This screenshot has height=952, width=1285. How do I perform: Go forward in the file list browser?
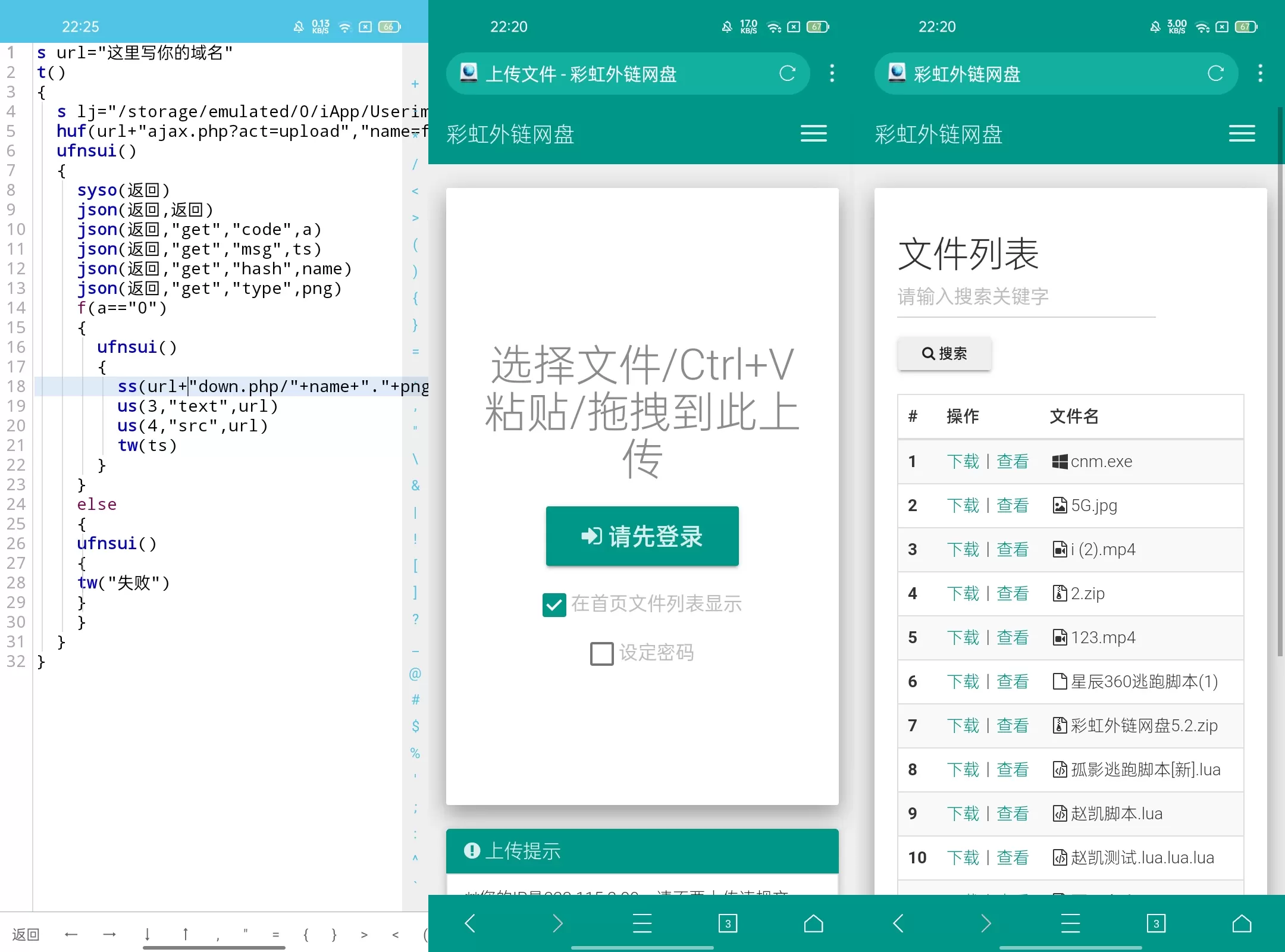coord(985,923)
